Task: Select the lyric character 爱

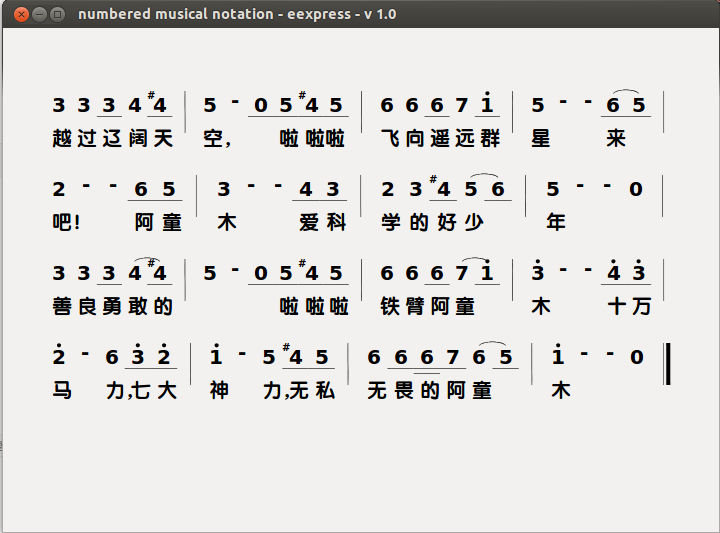Action: (x=309, y=222)
